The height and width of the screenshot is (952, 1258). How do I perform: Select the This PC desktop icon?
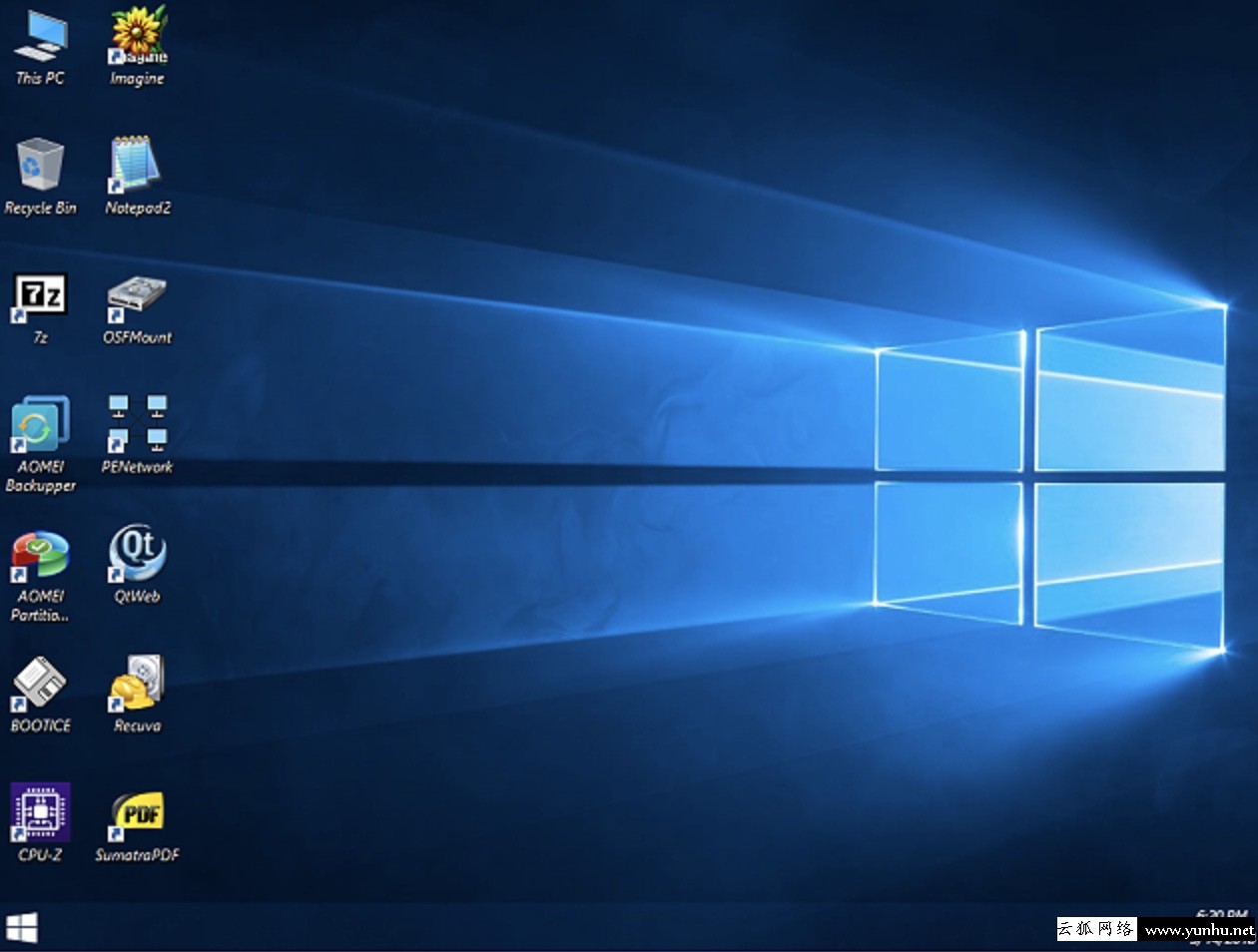(40, 47)
